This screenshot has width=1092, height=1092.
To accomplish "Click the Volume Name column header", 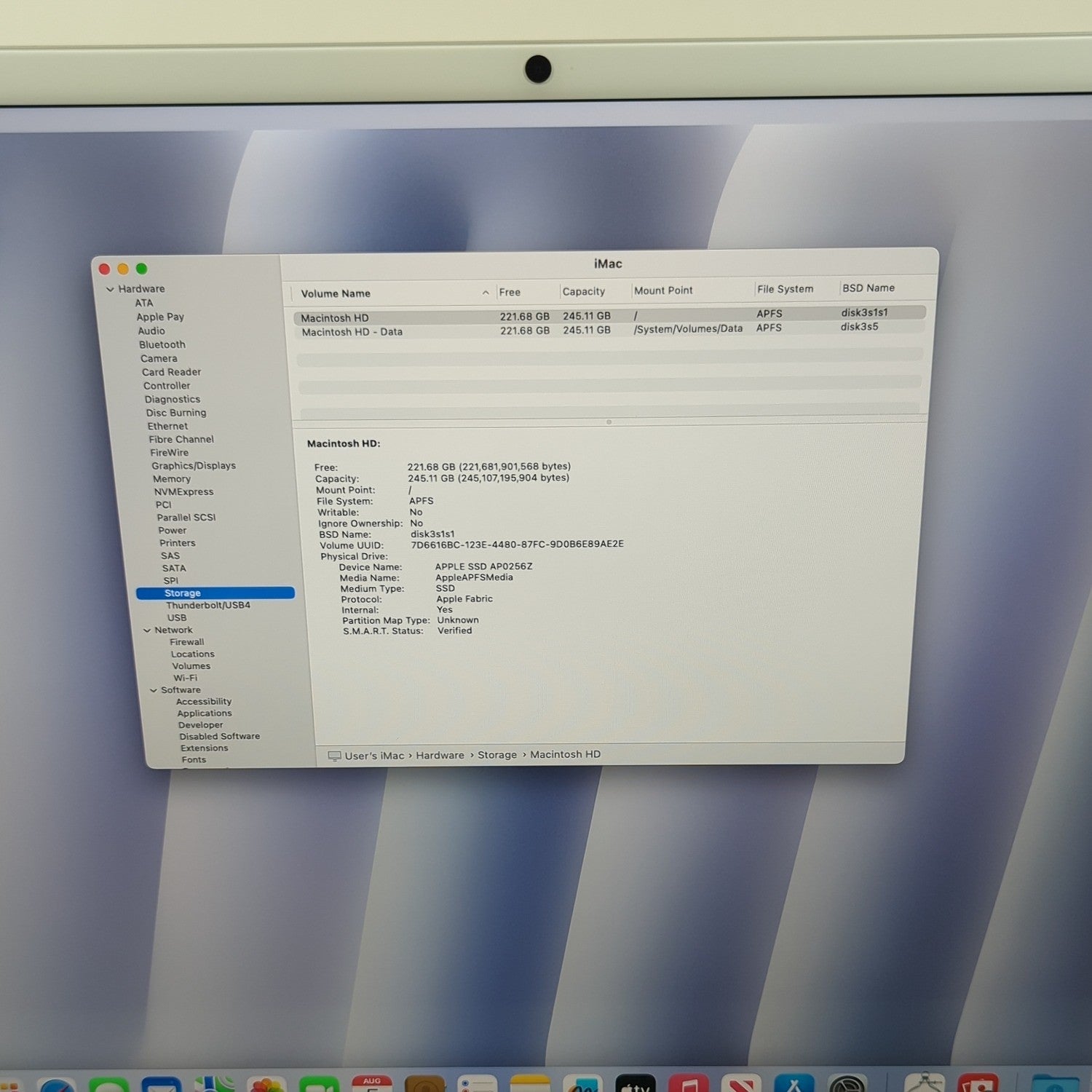I will (336, 293).
